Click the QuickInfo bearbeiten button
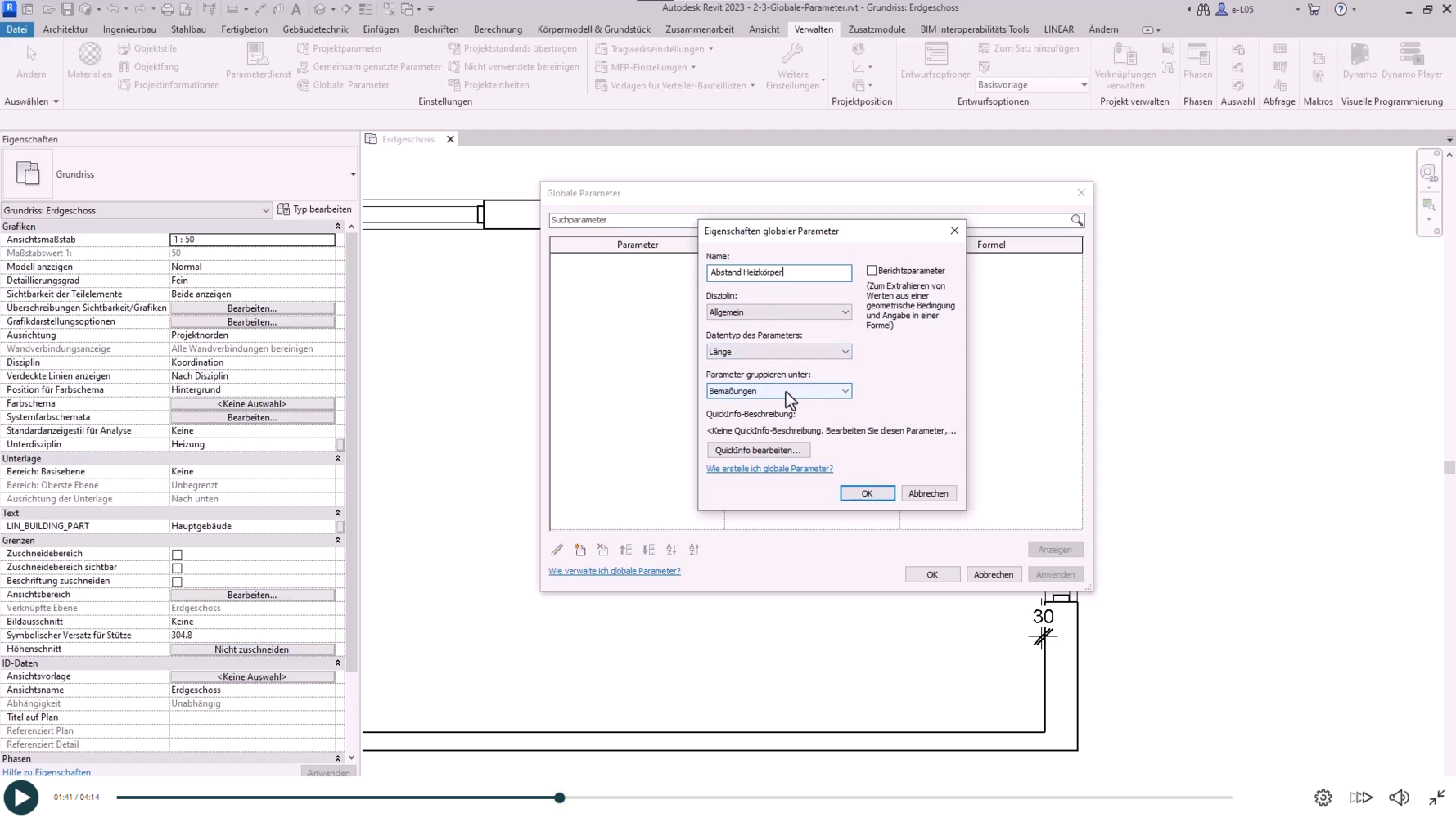Screen dimensions: 1456x818 tap(758, 451)
